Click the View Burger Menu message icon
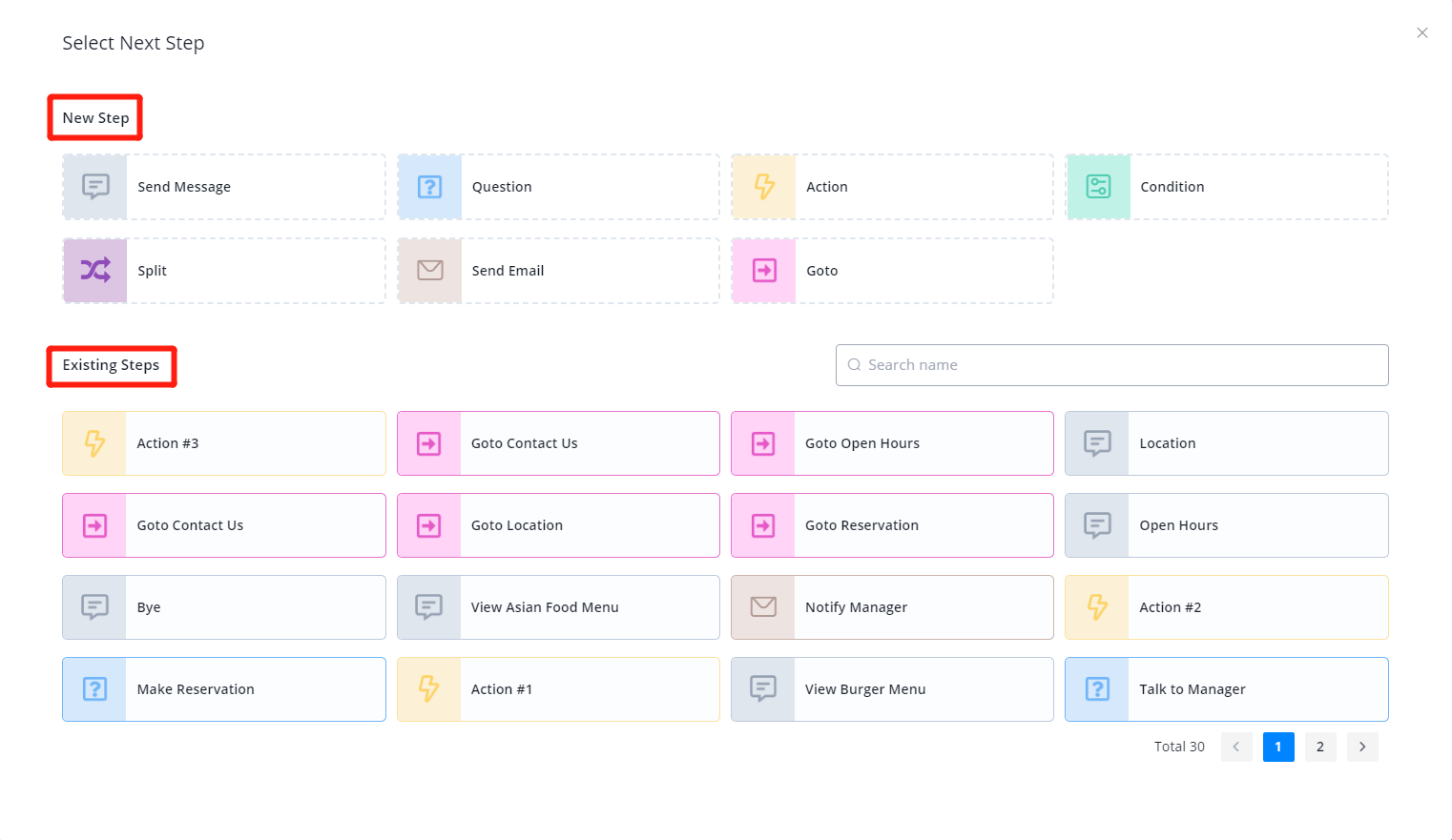Image resolution: width=1452 pixels, height=840 pixels. tap(763, 689)
